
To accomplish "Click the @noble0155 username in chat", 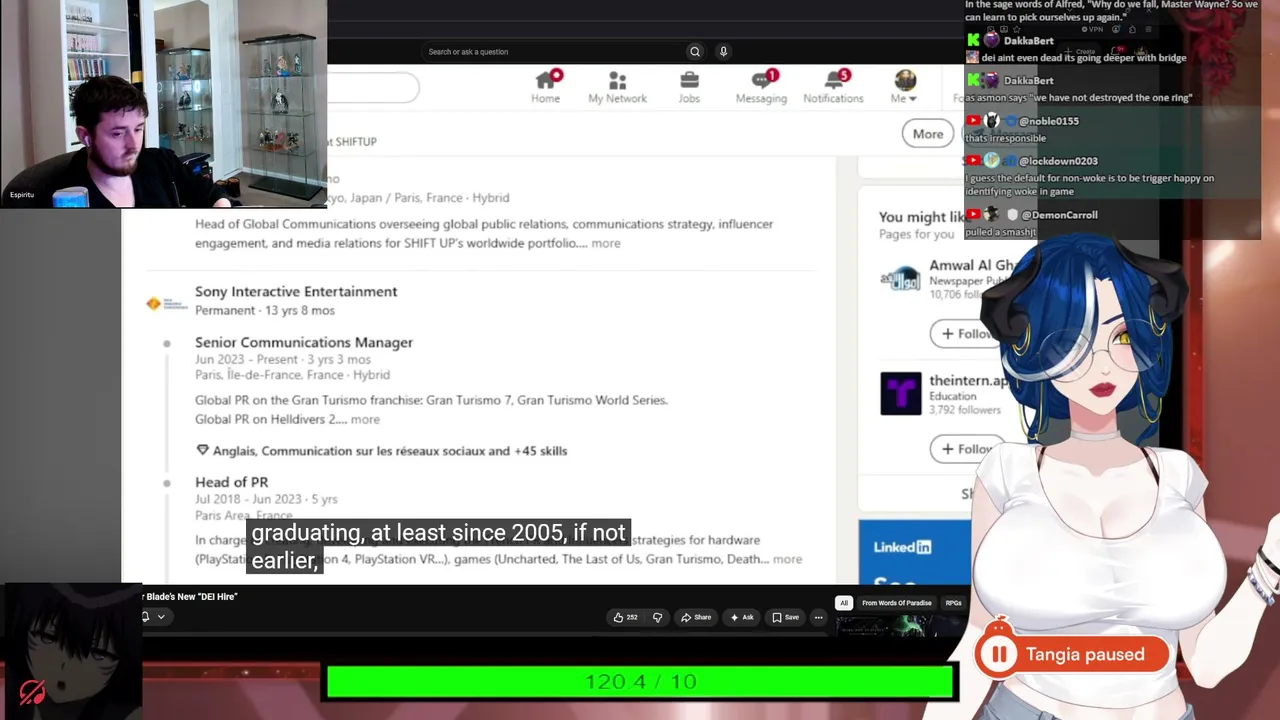I will coord(1048,121).
